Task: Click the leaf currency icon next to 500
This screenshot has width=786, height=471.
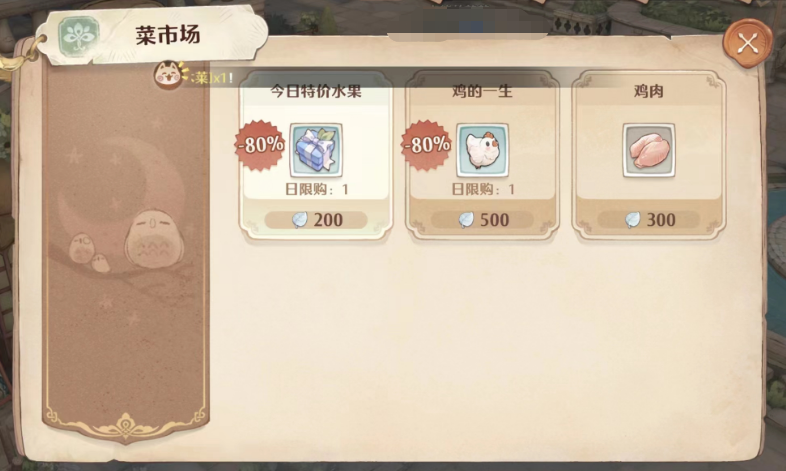Action: tap(466, 220)
